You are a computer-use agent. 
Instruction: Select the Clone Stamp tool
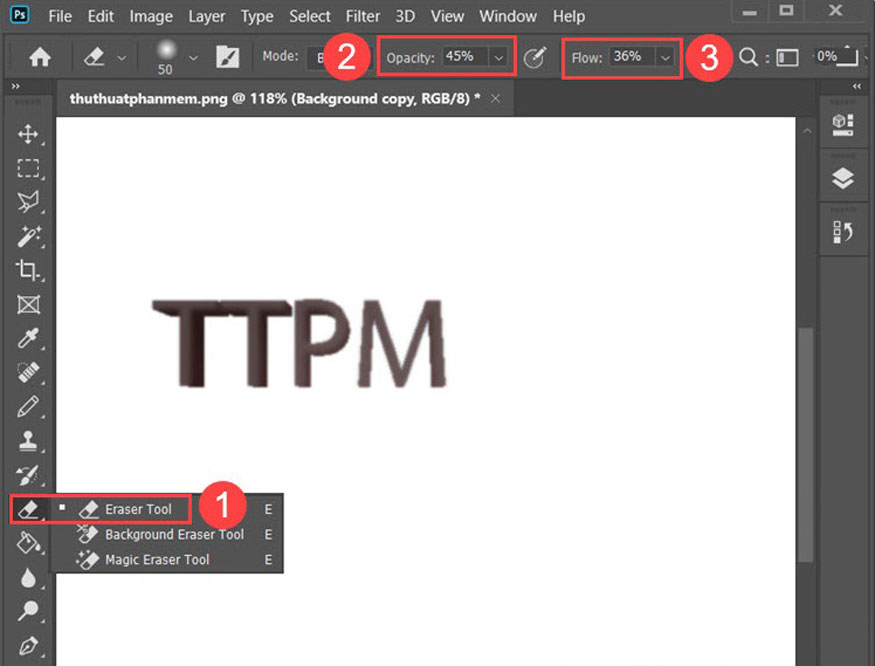pyautogui.click(x=28, y=440)
